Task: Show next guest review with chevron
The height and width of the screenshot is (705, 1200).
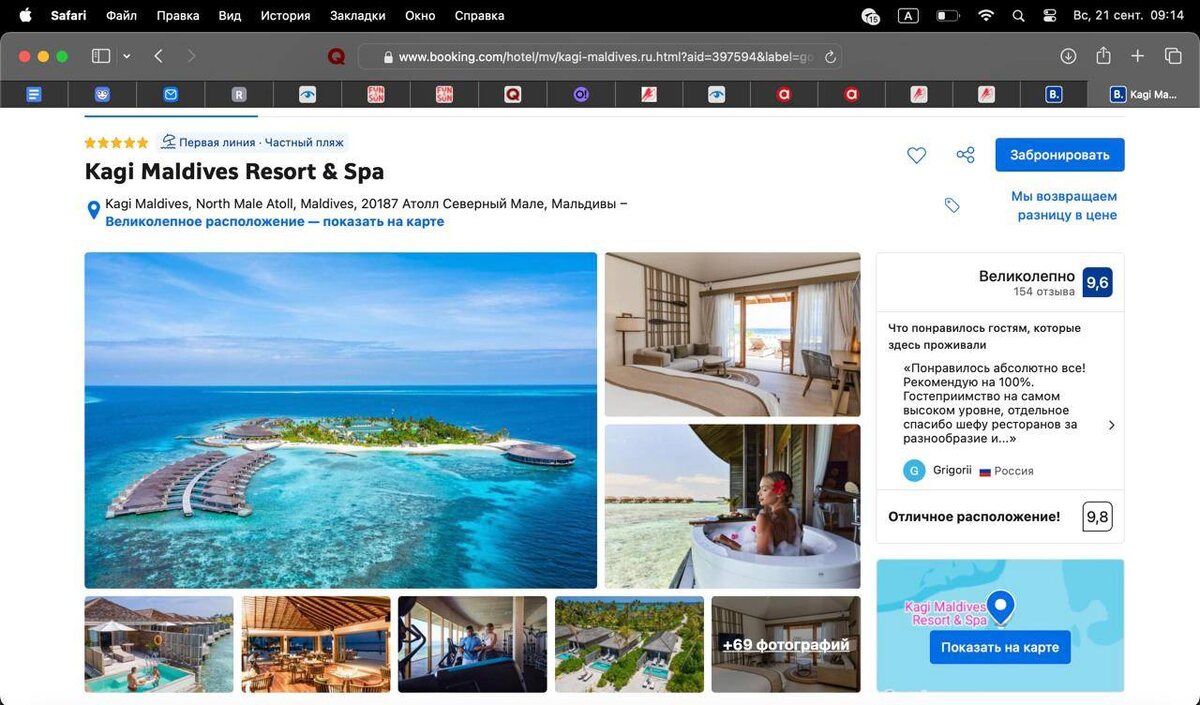Action: tap(1111, 425)
